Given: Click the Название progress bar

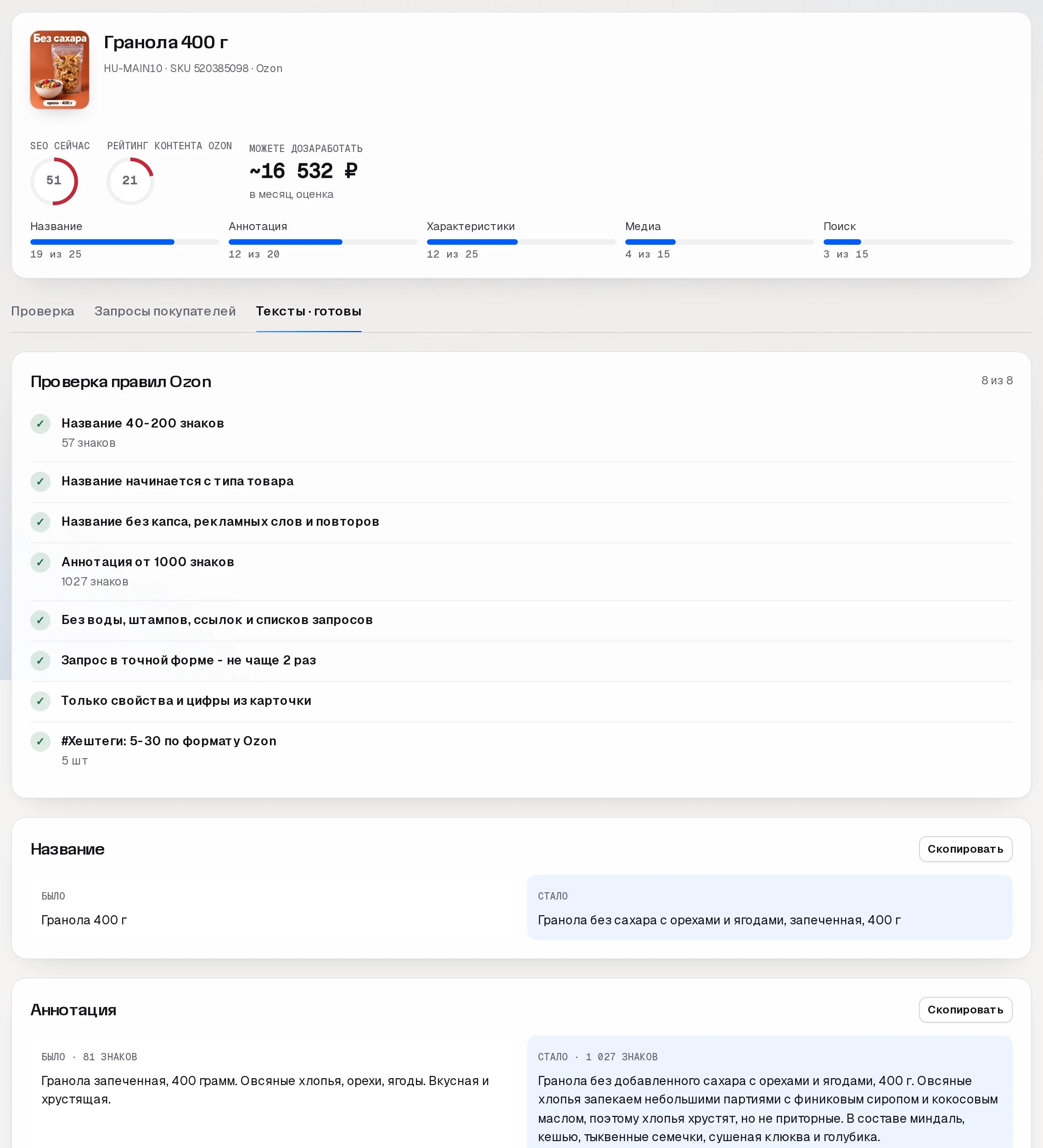Looking at the screenshot, I should [x=125, y=242].
